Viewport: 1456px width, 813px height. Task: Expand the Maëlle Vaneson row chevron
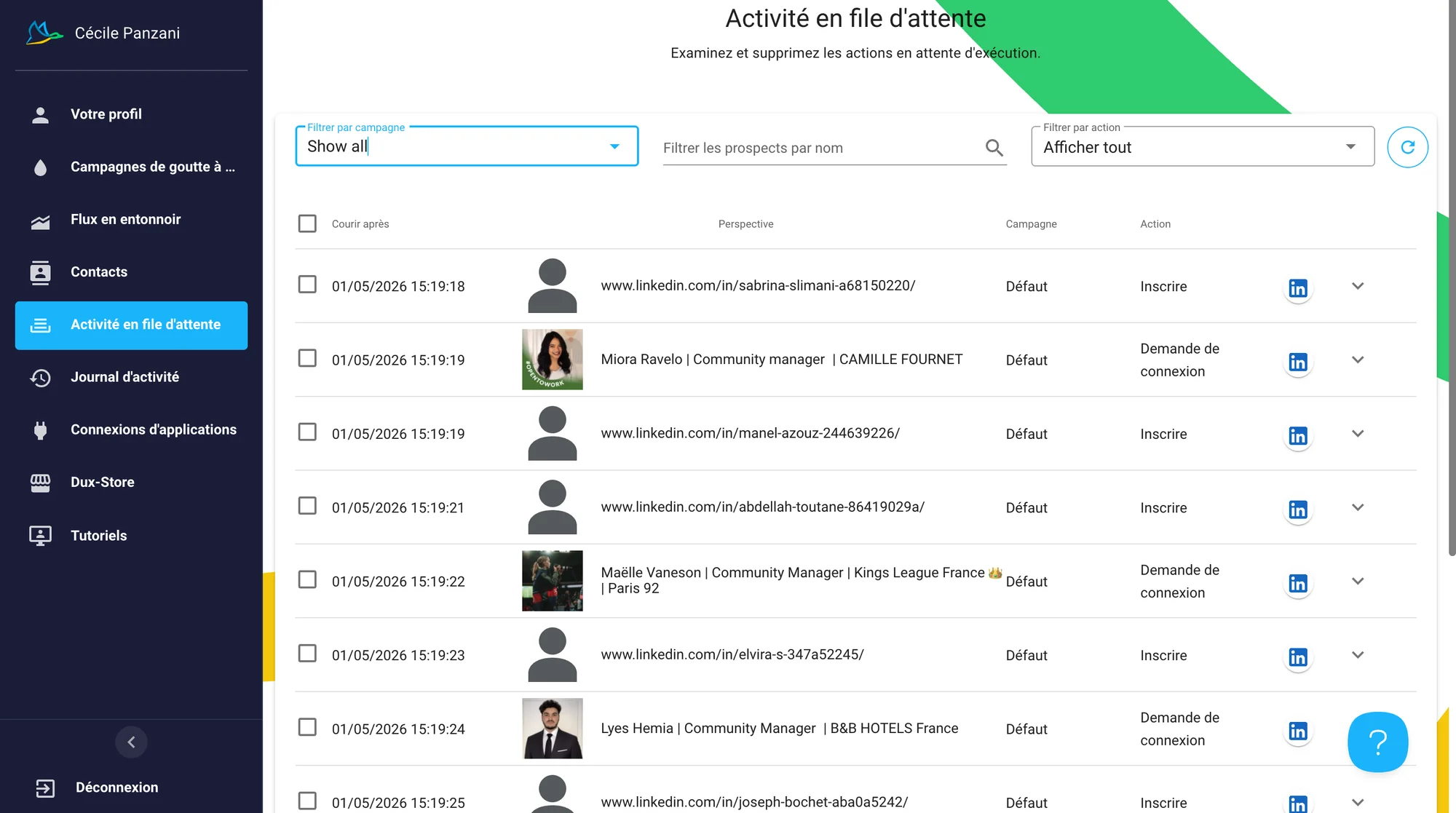tap(1358, 581)
